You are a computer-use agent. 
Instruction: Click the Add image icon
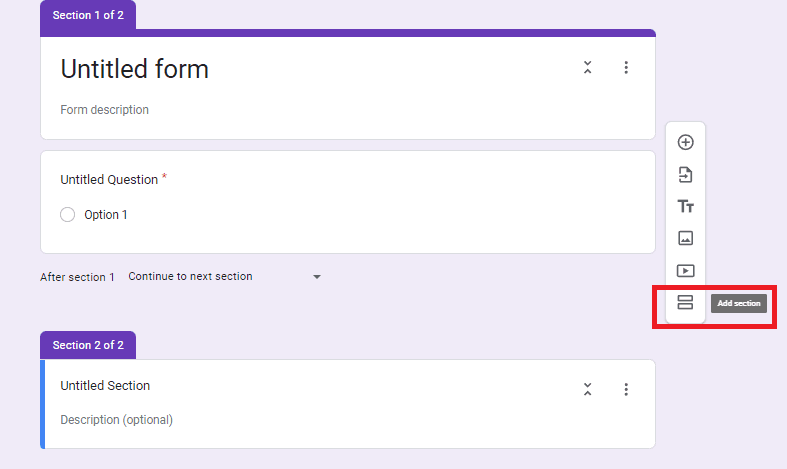click(685, 238)
